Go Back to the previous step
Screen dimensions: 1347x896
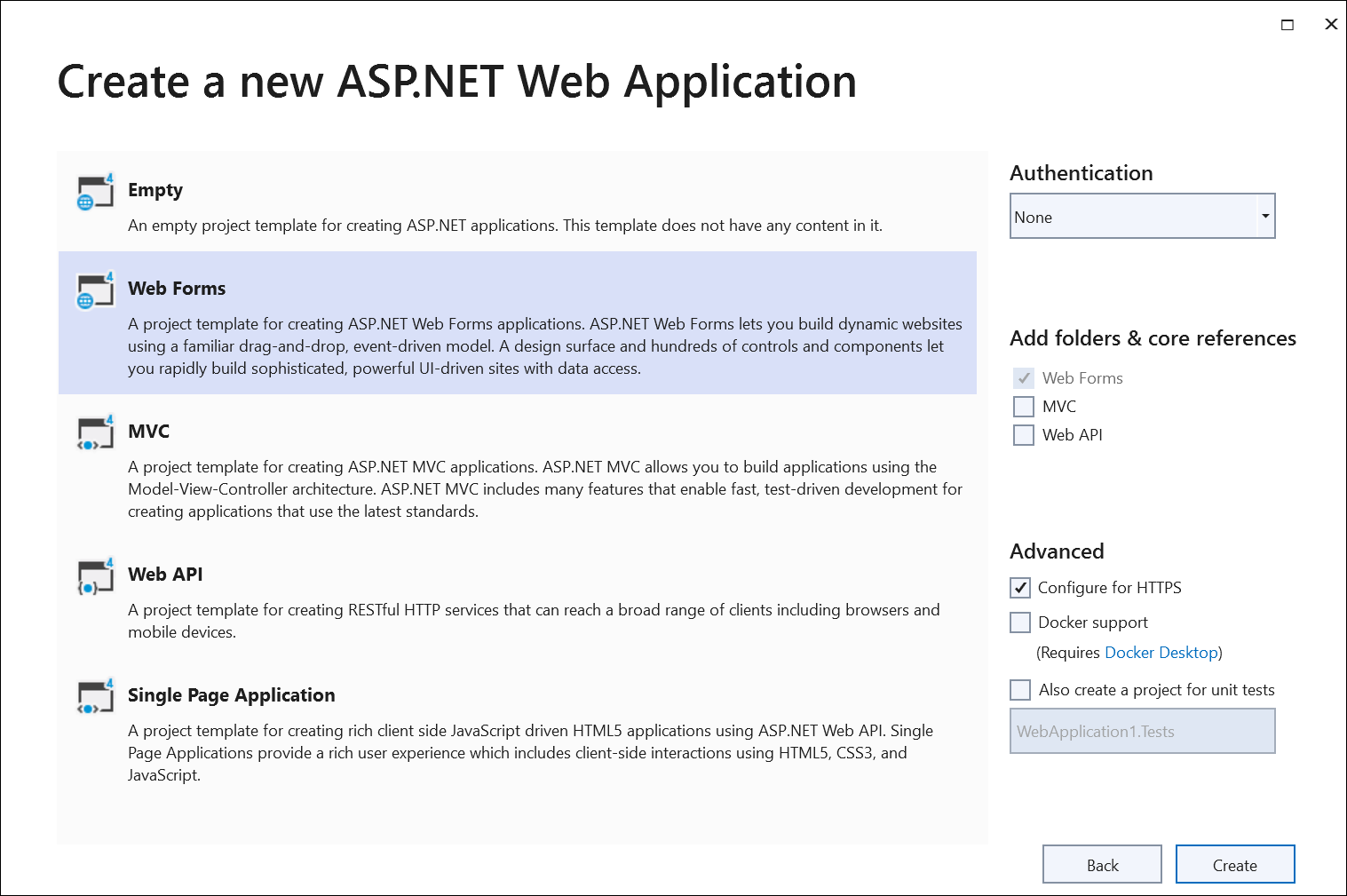(1101, 865)
